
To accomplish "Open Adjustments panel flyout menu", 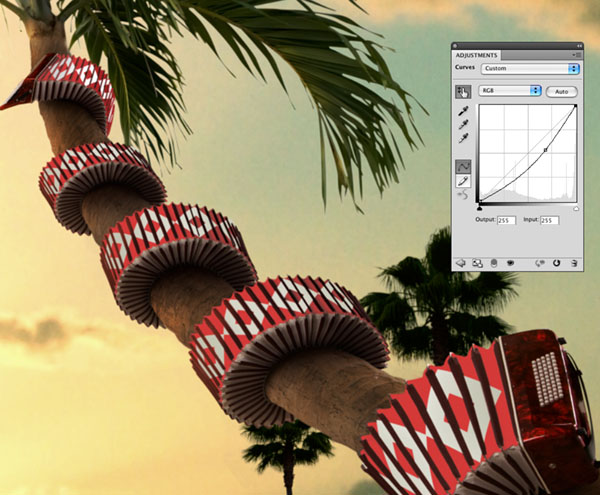I will click(576, 55).
